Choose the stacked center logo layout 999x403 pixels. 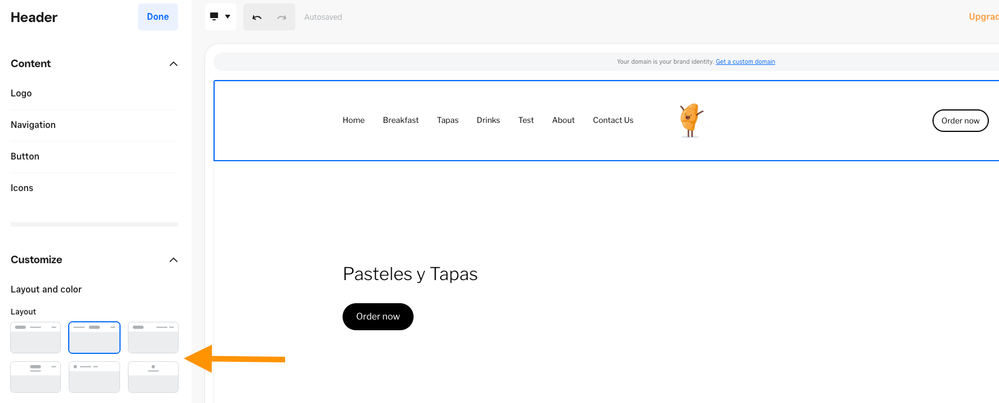click(x=35, y=377)
